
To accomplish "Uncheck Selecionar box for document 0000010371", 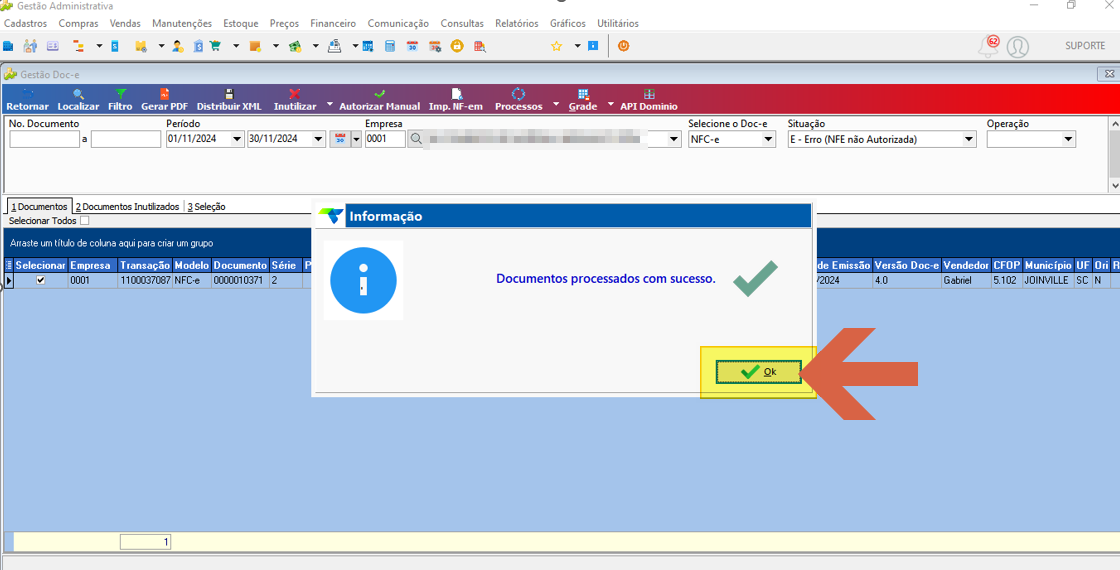I will [x=41, y=281].
